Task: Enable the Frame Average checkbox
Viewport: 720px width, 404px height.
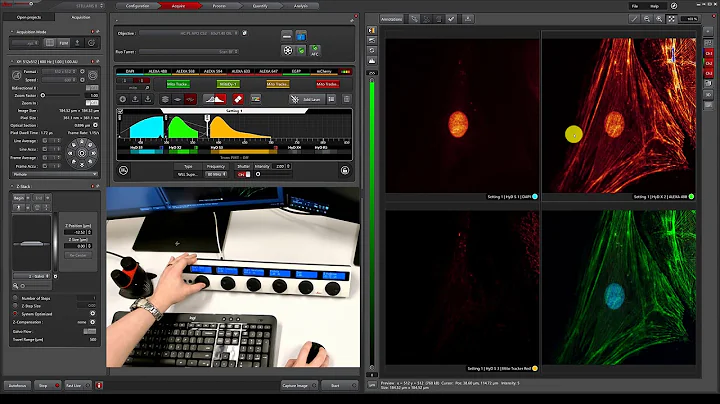Action: (x=45, y=157)
